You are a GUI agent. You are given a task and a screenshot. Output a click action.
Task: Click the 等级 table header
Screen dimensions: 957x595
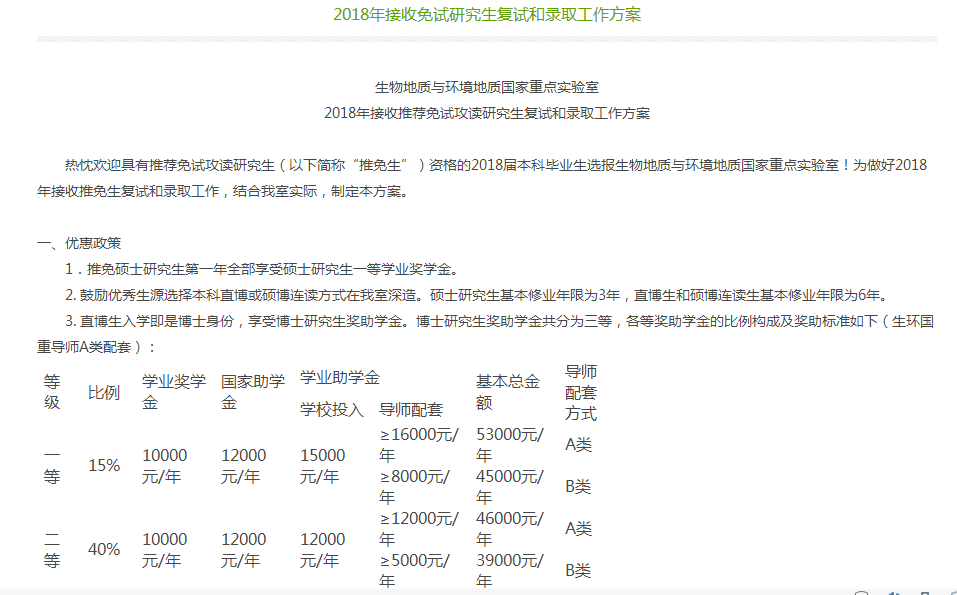point(52,392)
